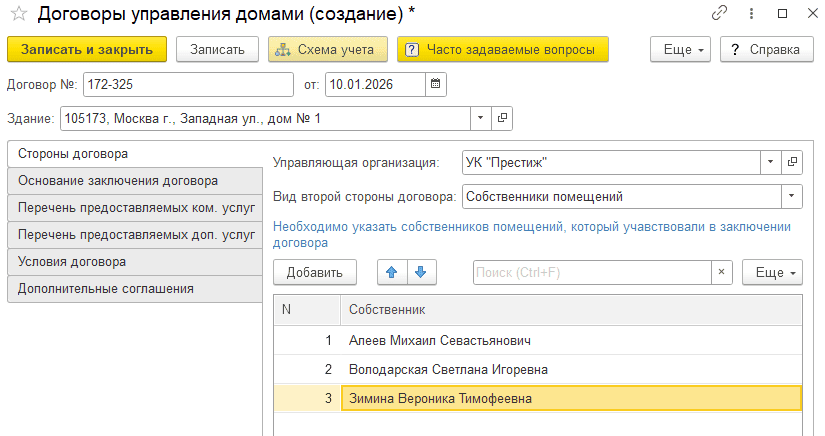Click the Собственник column header
This screenshot has height=436, width=825.
click(571, 309)
